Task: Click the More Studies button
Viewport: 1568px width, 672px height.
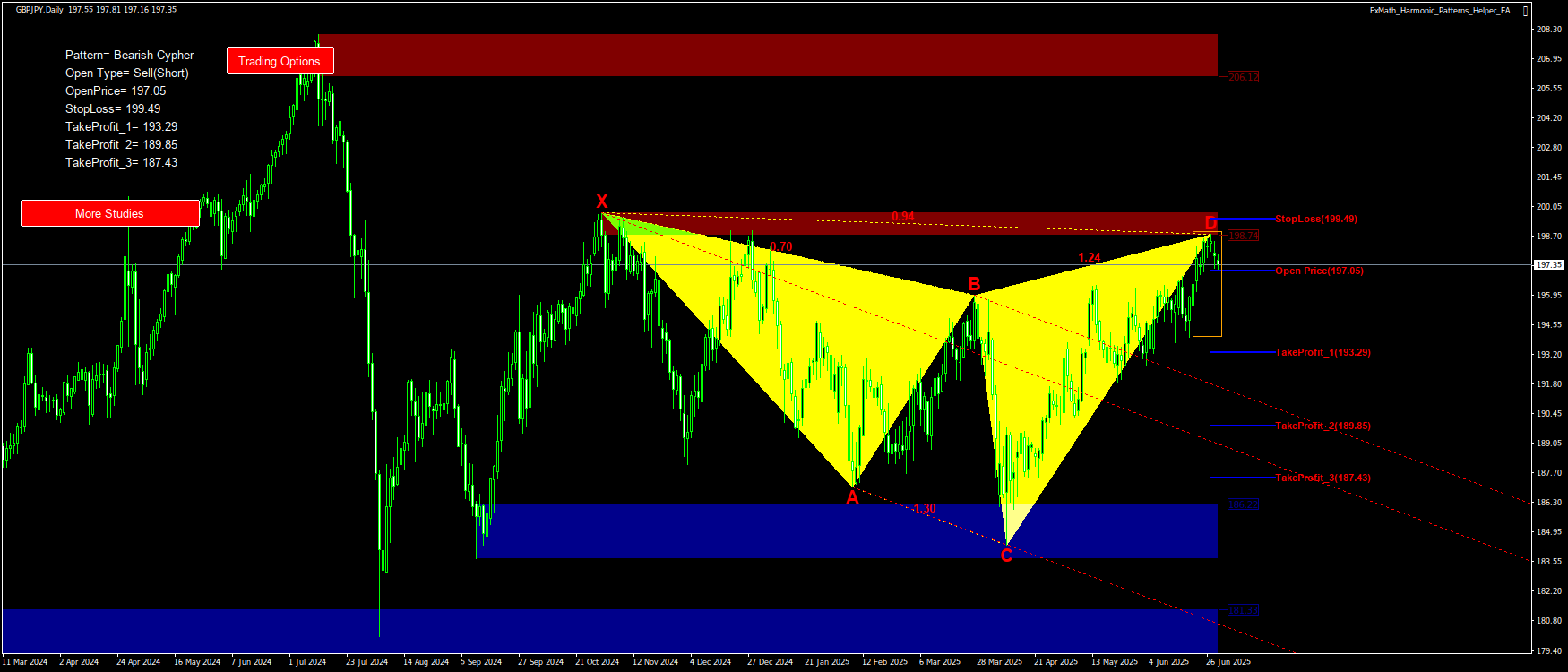Action: click(109, 213)
